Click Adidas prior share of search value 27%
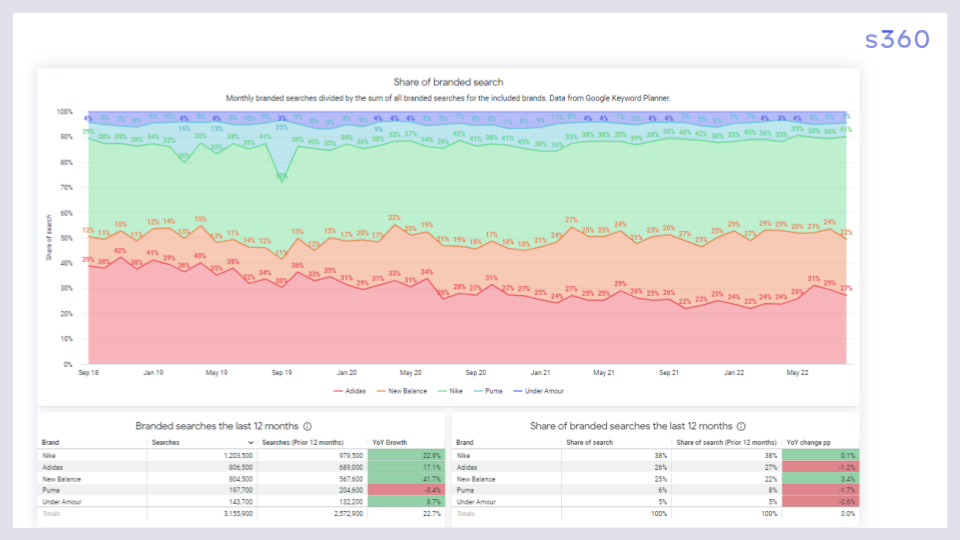The width and height of the screenshot is (960, 540). pyautogui.click(x=771, y=468)
